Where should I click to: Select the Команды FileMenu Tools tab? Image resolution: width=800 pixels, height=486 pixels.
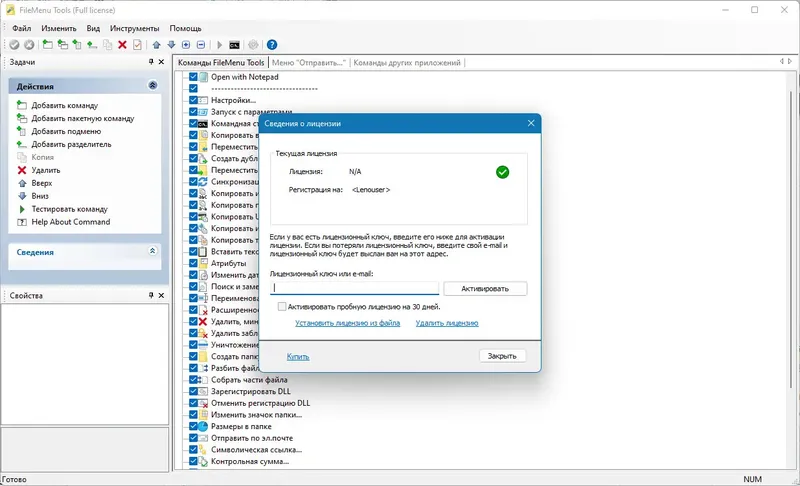pyautogui.click(x=221, y=63)
